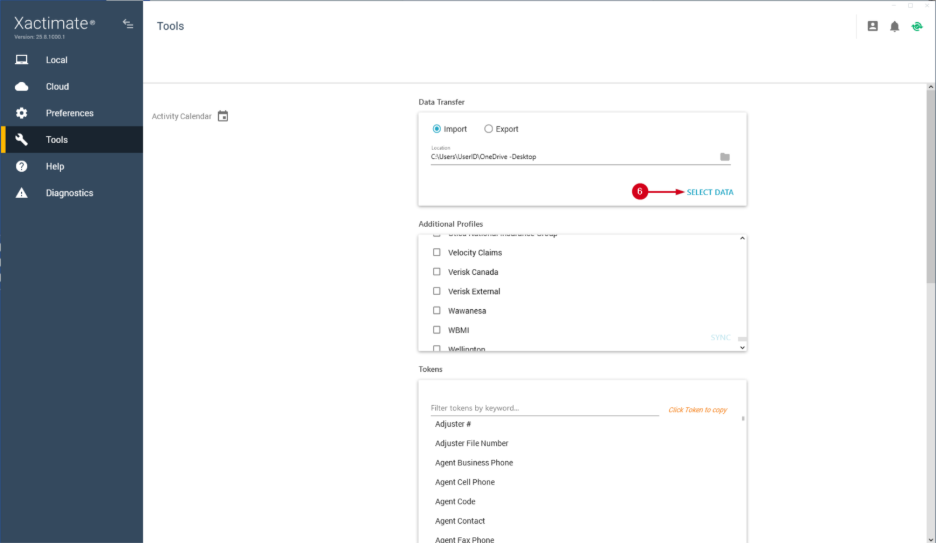
Task: Check the Verisk Canada profile
Action: 437,272
